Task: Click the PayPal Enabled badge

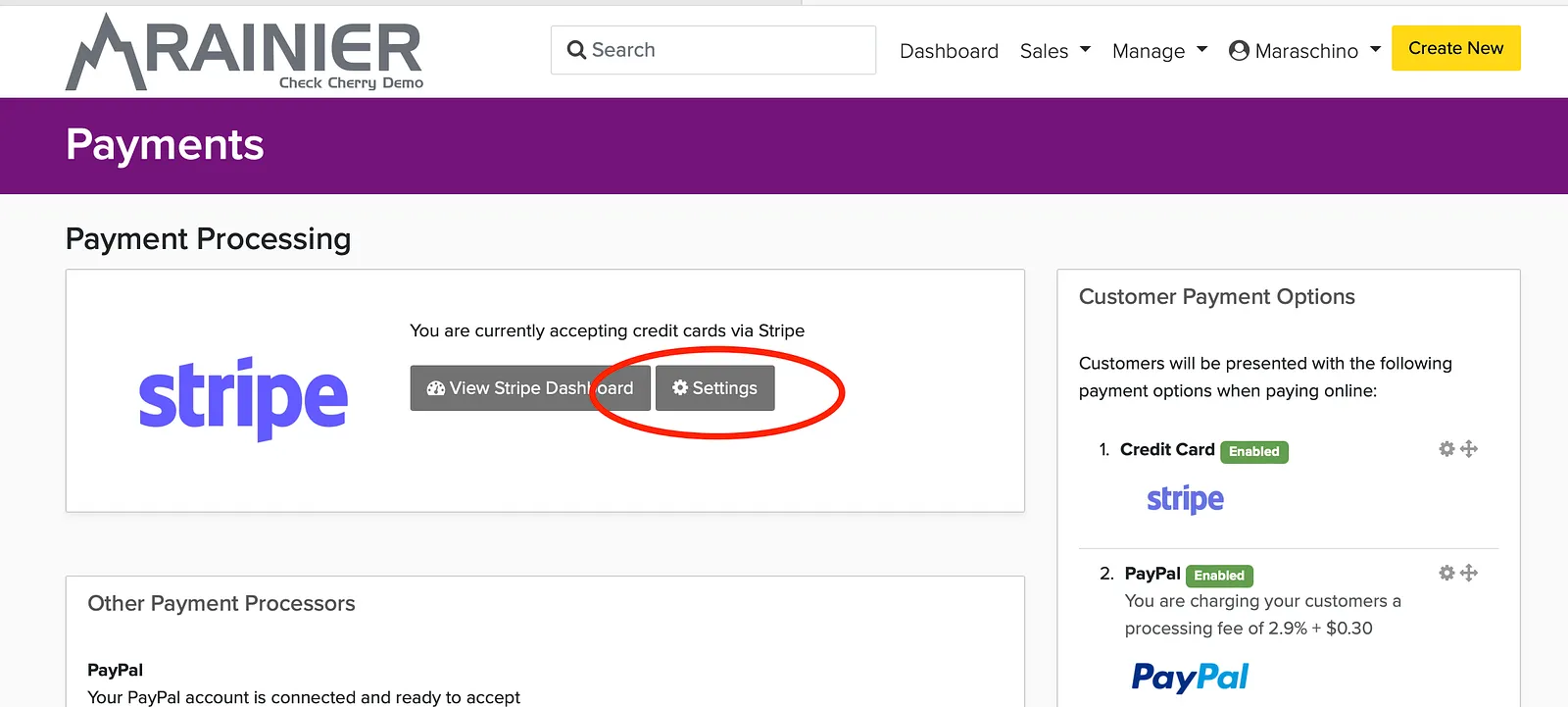Action: click(x=1219, y=576)
